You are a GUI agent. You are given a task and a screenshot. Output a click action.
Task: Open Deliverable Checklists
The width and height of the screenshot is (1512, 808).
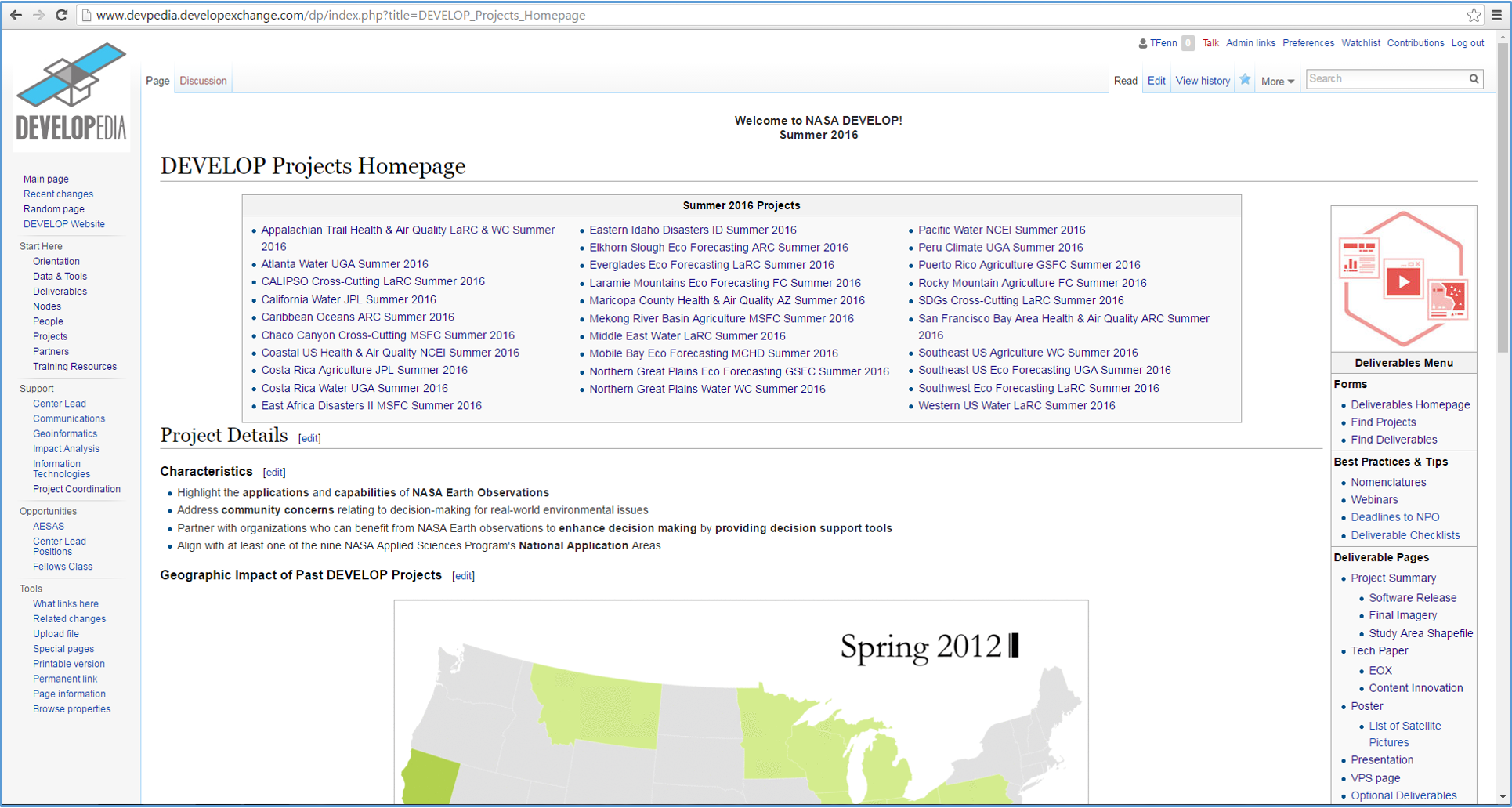1405,535
